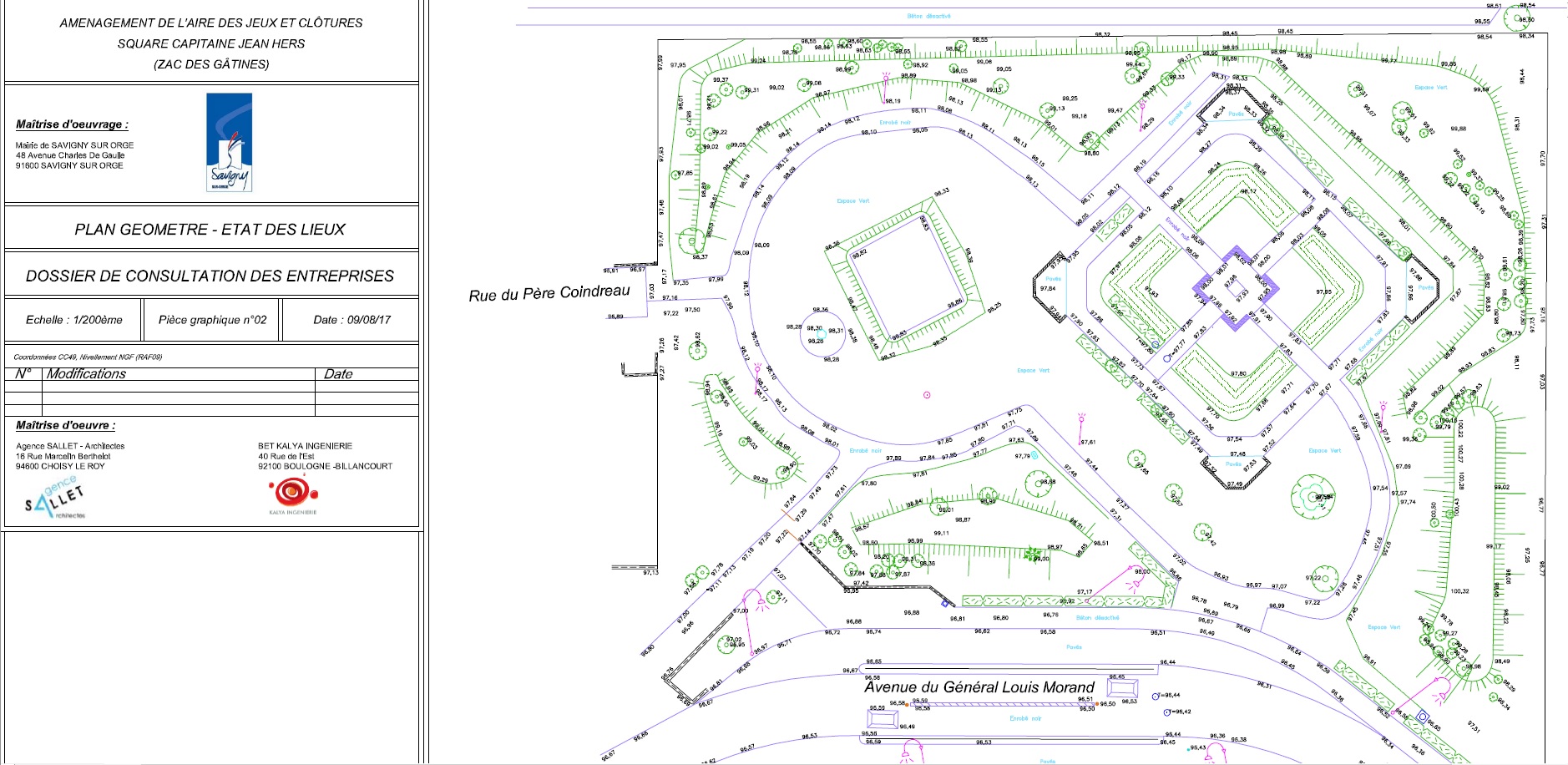Click the SQUARE CAPITAINE JEAN HERS title line
Image resolution: width=1568 pixels, height=765 pixels.
pos(210,43)
